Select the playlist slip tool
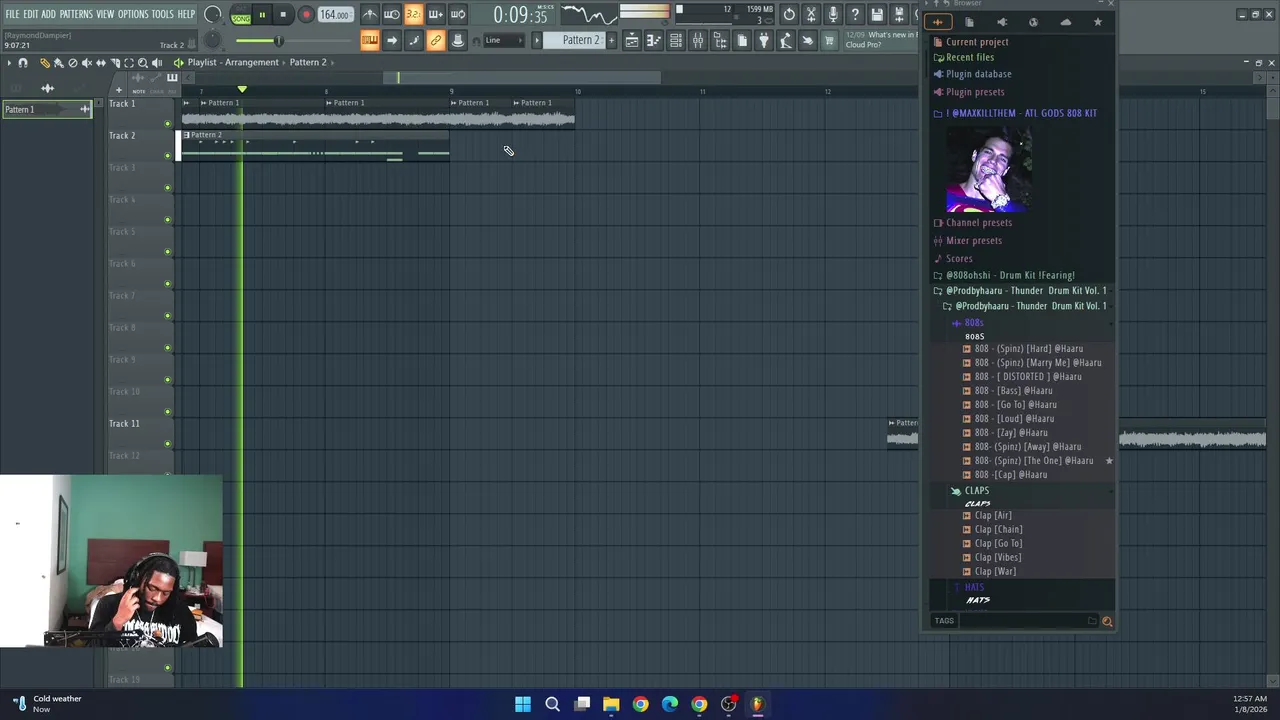Screen dimensions: 1280x720 [100, 63]
